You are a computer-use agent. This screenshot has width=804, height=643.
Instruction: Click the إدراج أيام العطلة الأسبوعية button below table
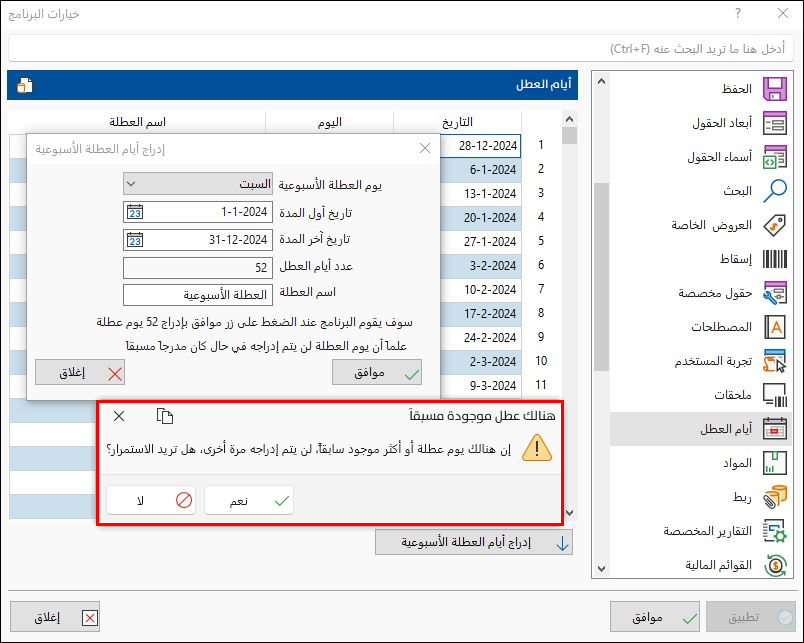474,542
